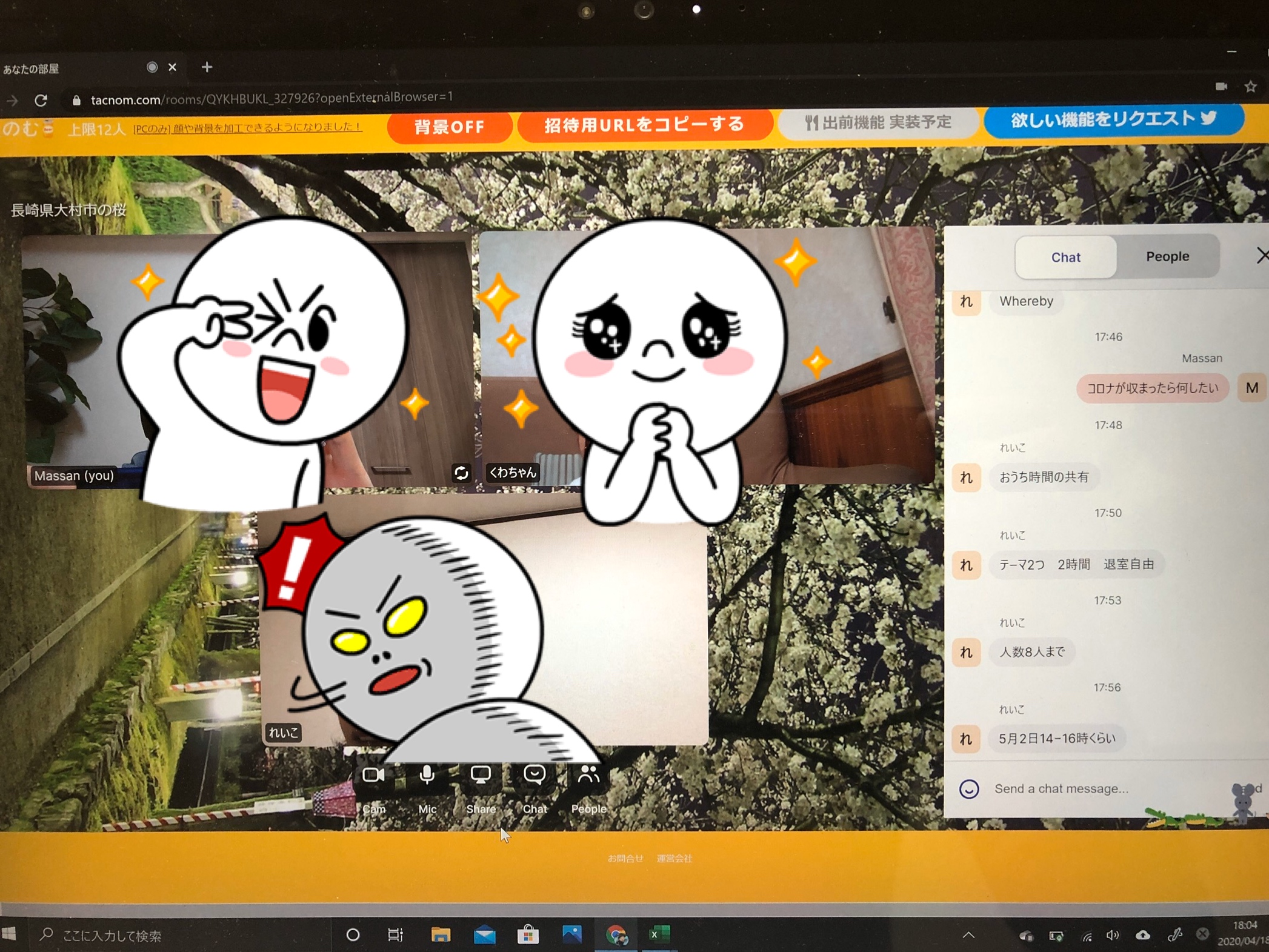Copy the invite URL with 招待用URLをコピーする
The image size is (1269, 952).
(x=644, y=125)
